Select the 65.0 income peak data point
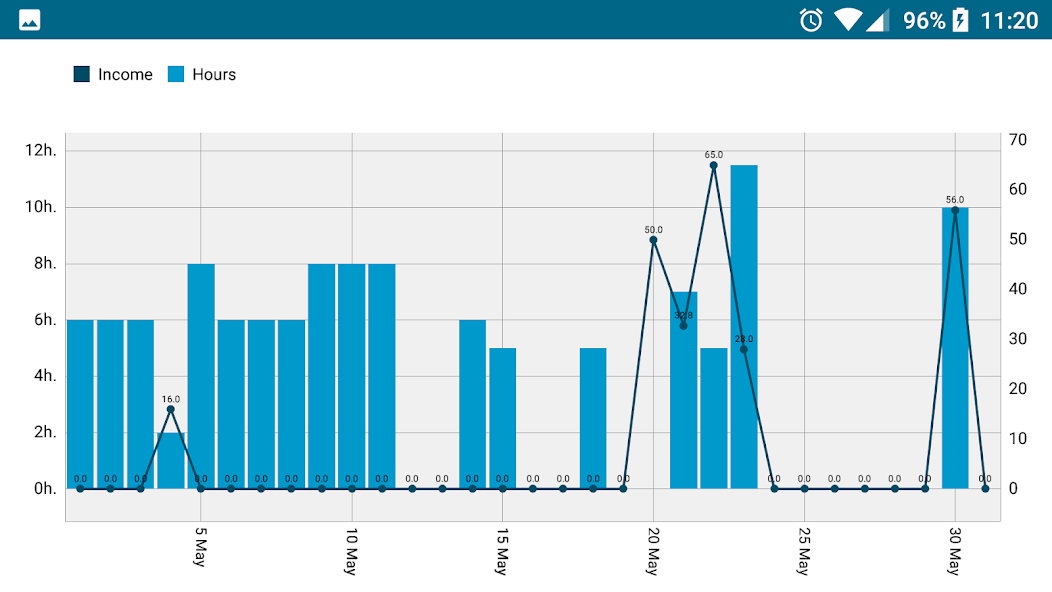Screen dimensions: 1052x592 (x=714, y=166)
